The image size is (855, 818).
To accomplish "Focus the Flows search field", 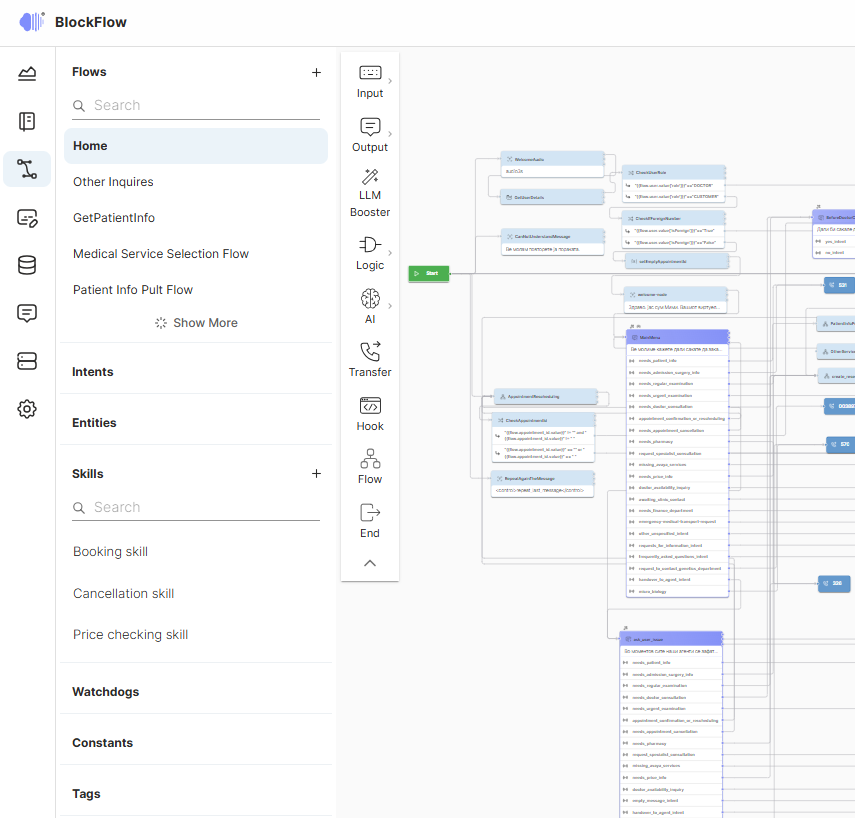I will coord(196,106).
